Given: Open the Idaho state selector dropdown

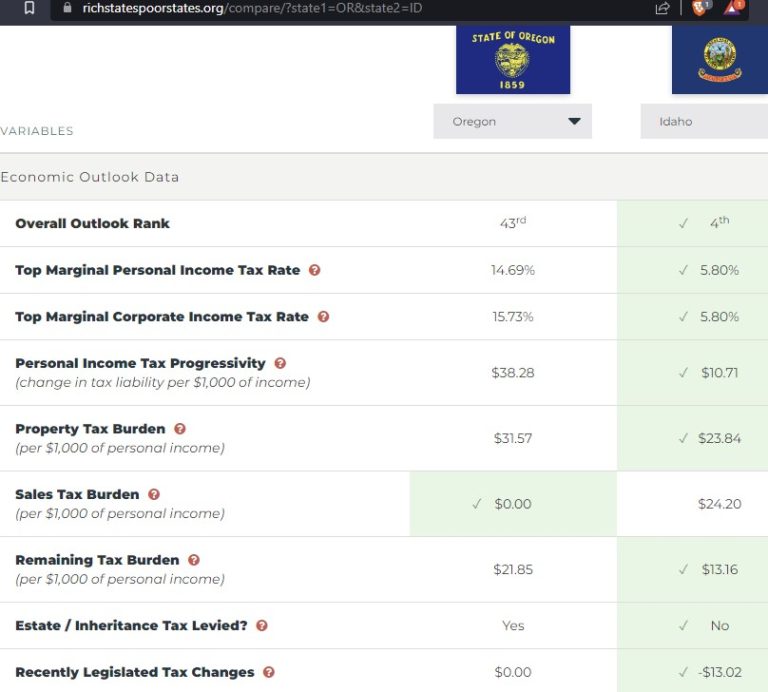Looking at the screenshot, I should [x=704, y=122].
